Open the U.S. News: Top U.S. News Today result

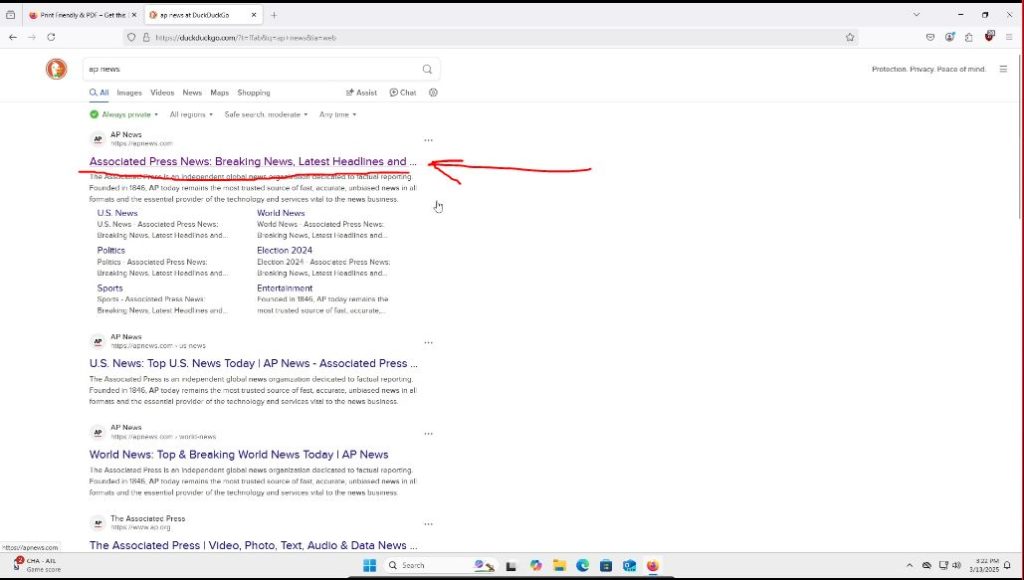(253, 363)
